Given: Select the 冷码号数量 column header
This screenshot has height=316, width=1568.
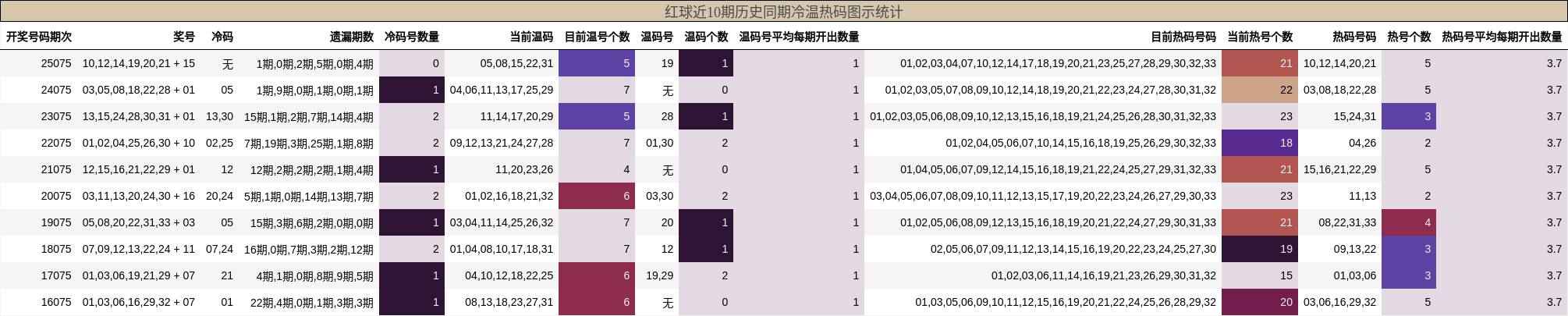Looking at the screenshot, I should click(412, 37).
